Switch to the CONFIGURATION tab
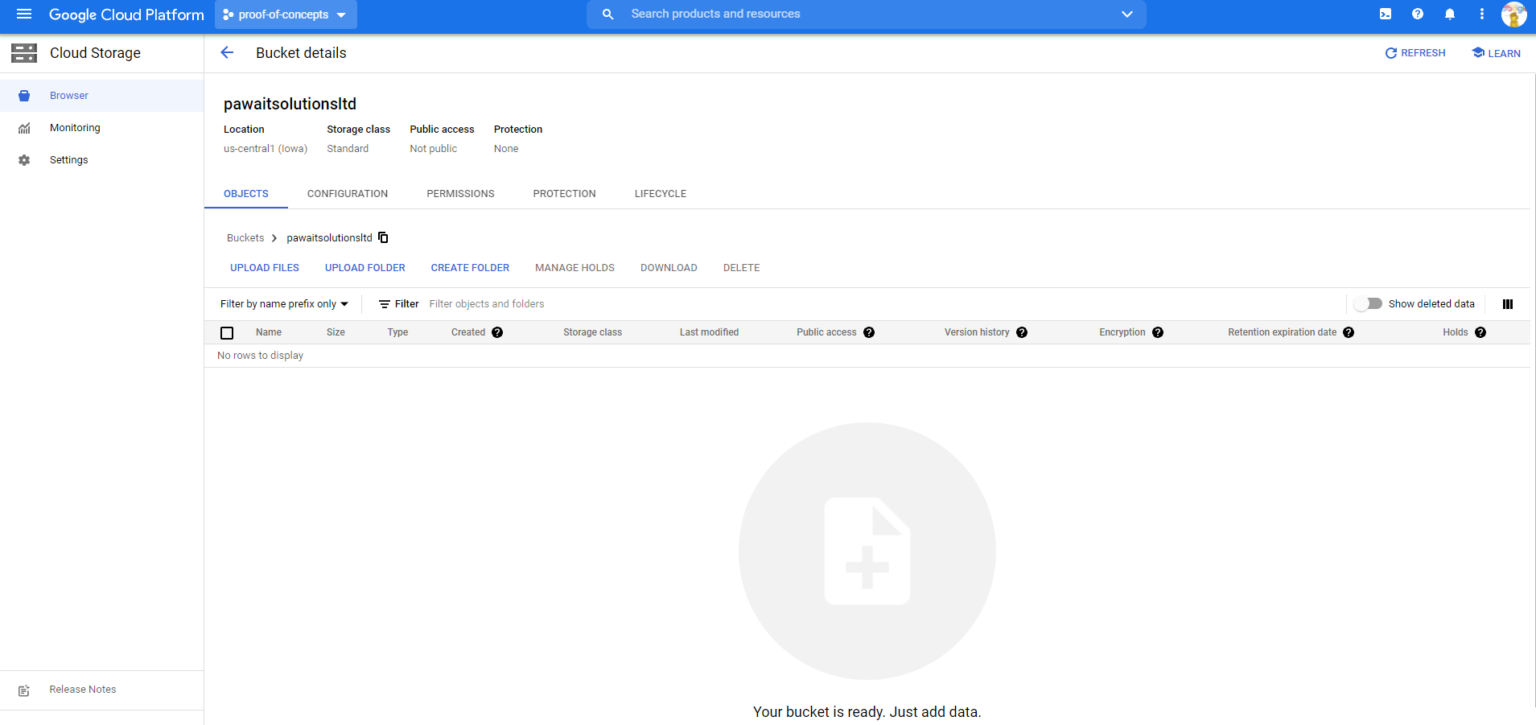The width and height of the screenshot is (1536, 725). tap(347, 194)
